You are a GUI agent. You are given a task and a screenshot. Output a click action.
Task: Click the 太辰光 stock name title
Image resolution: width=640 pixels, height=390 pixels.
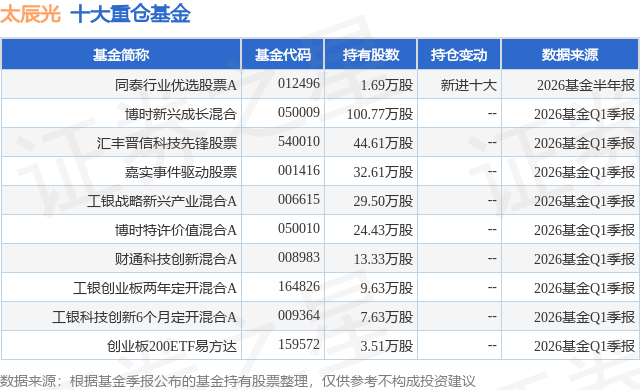click(x=31, y=14)
